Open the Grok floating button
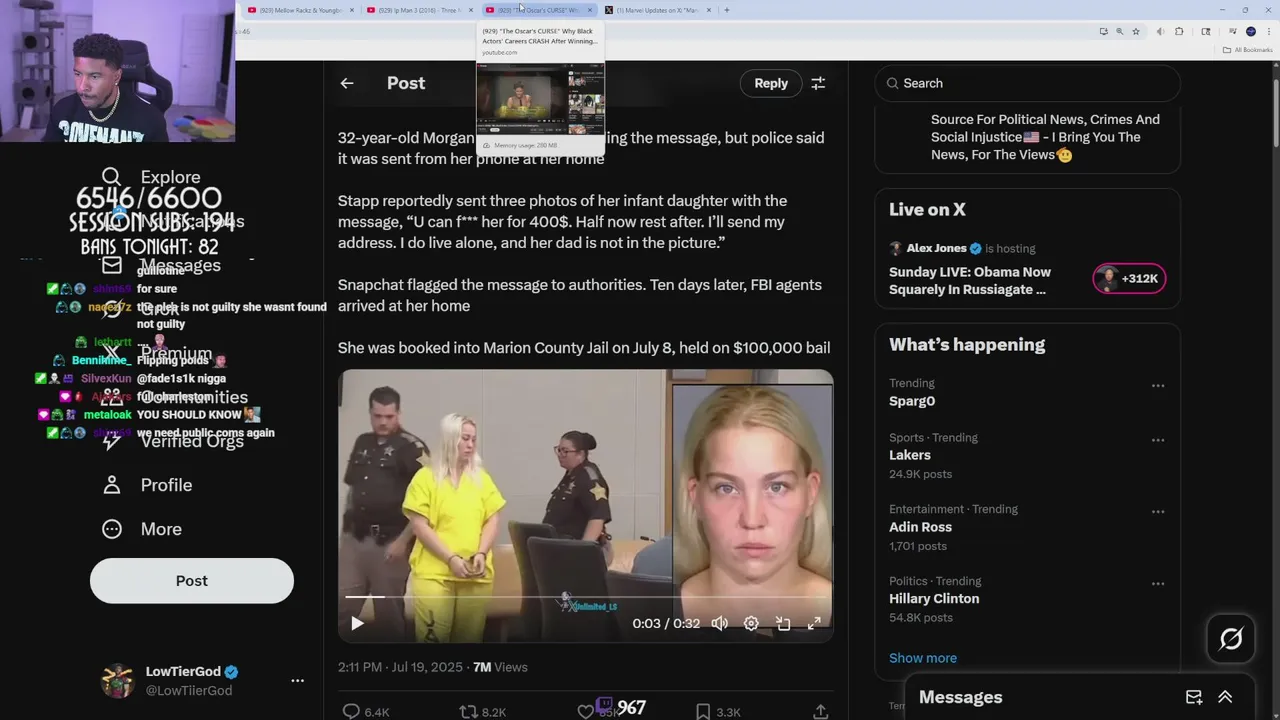 point(1231,639)
